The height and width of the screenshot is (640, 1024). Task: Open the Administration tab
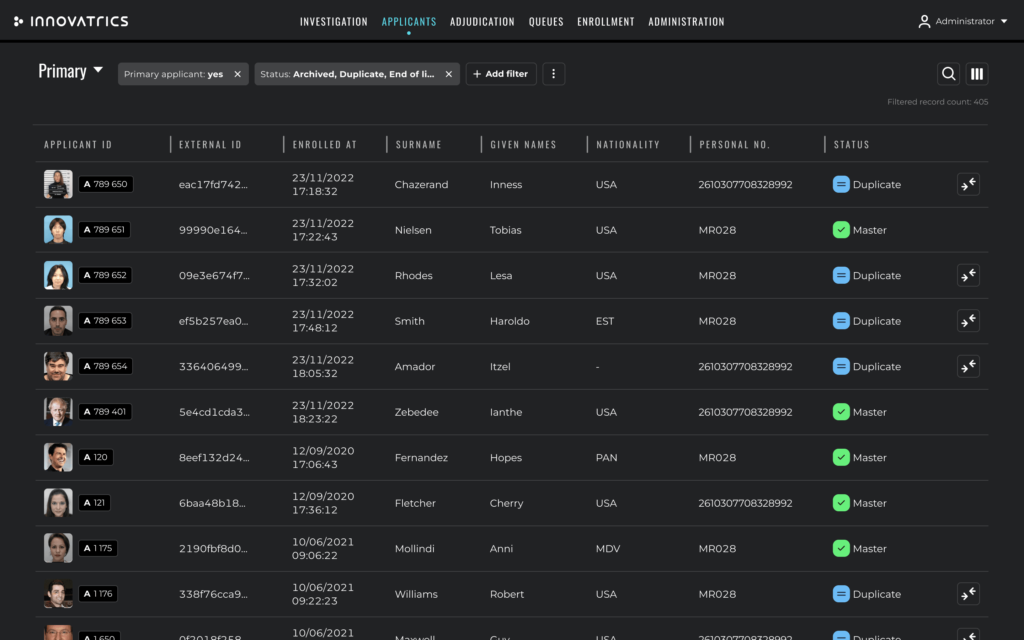[x=686, y=22]
